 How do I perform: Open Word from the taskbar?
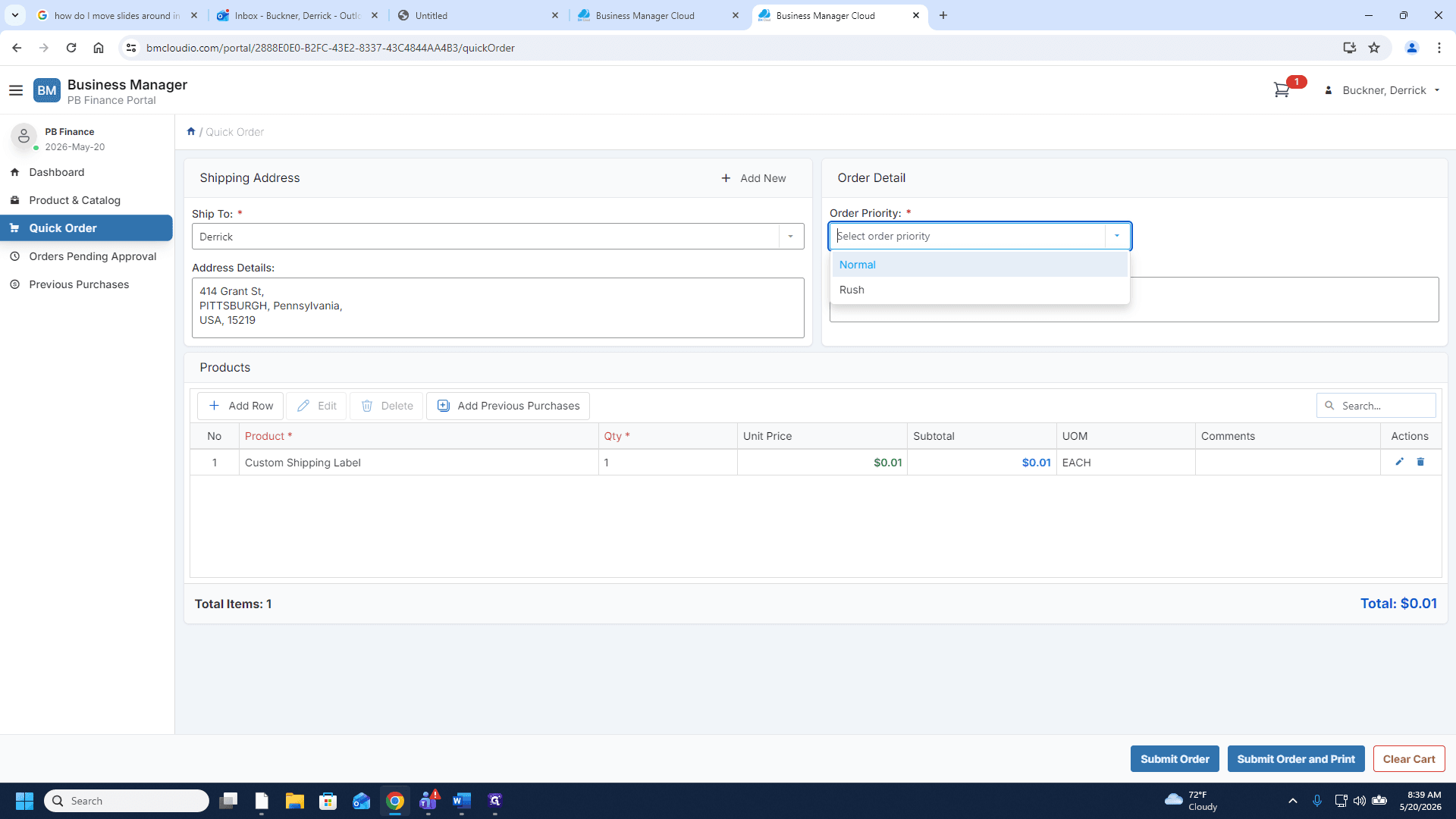tap(462, 801)
